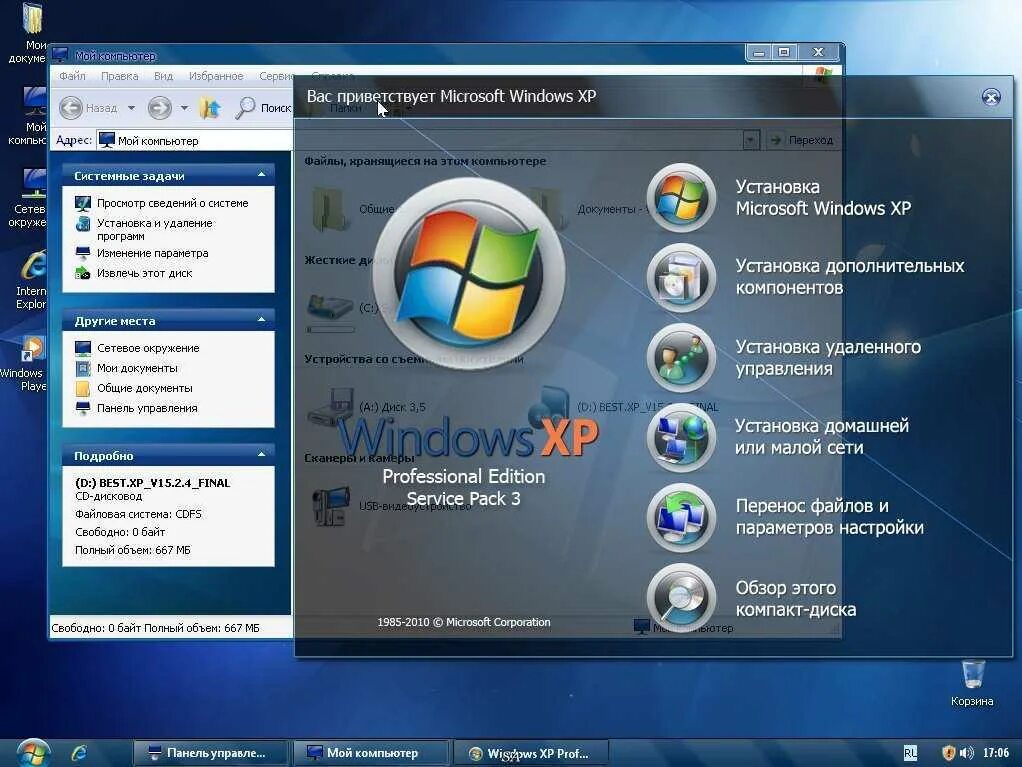Viewport: 1022px width, 767px height.
Task: Click the address bar field Мой компьютер
Action: pos(420,140)
